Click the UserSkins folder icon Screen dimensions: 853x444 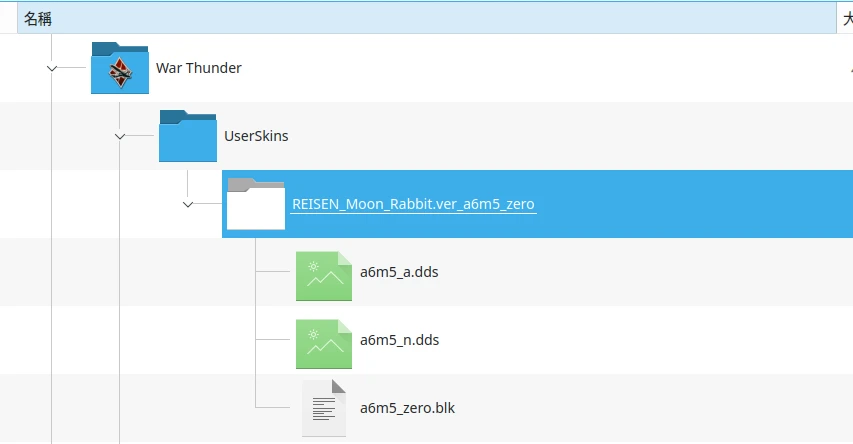pyautogui.click(x=188, y=136)
